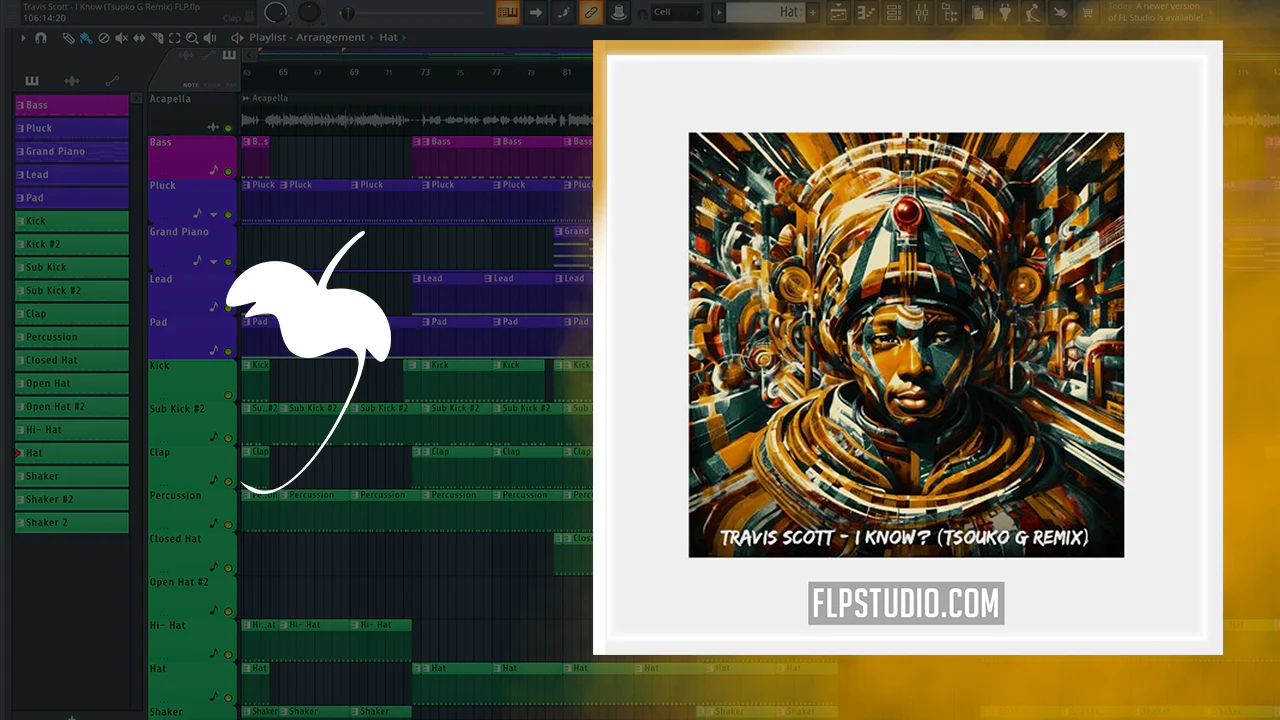The width and height of the screenshot is (1280, 720).
Task: Click the arrow icon beside the piano keyboard icon
Action: [x=536, y=13]
